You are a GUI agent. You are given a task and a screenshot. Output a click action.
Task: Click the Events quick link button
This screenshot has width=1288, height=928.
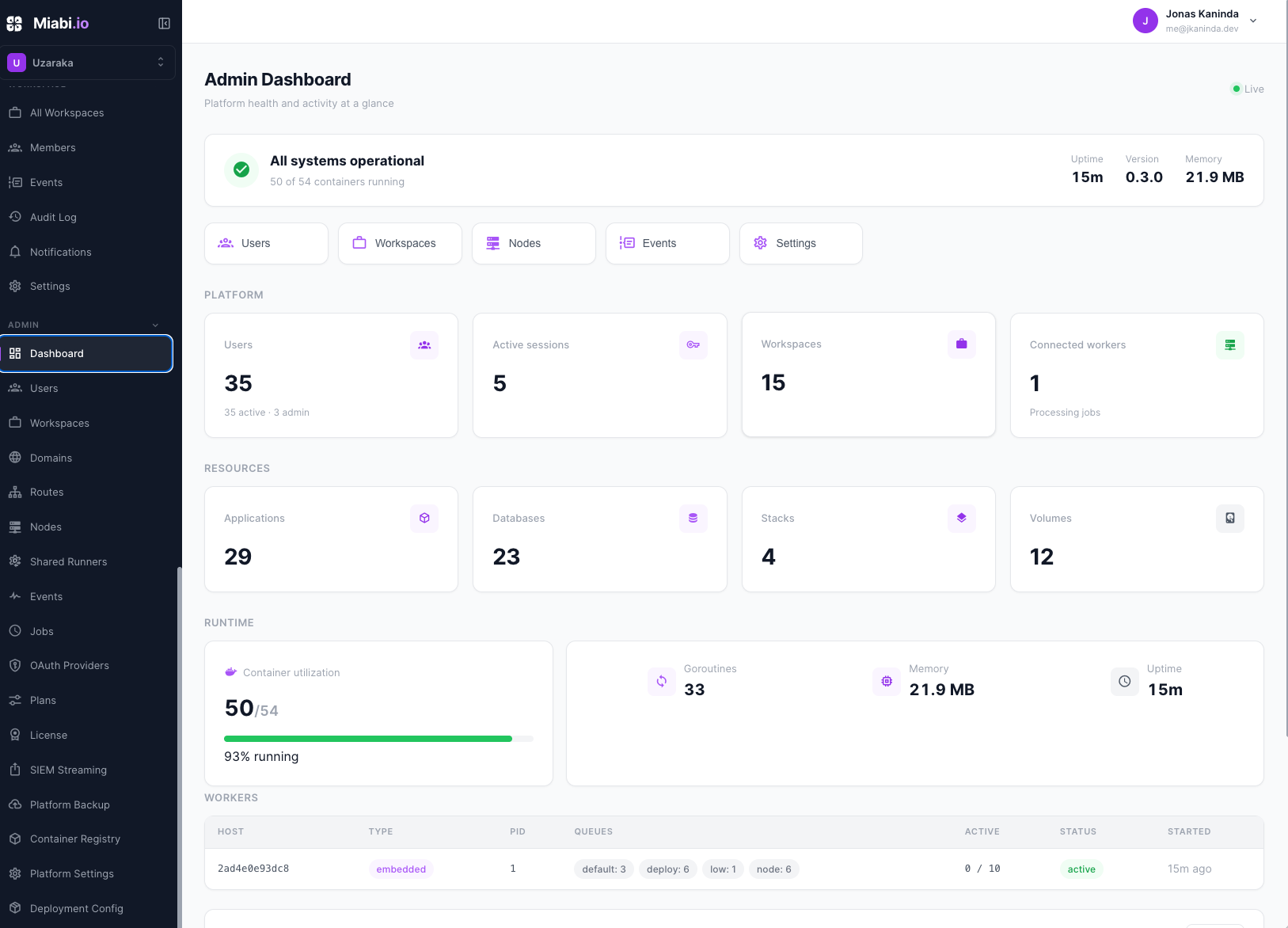(667, 243)
